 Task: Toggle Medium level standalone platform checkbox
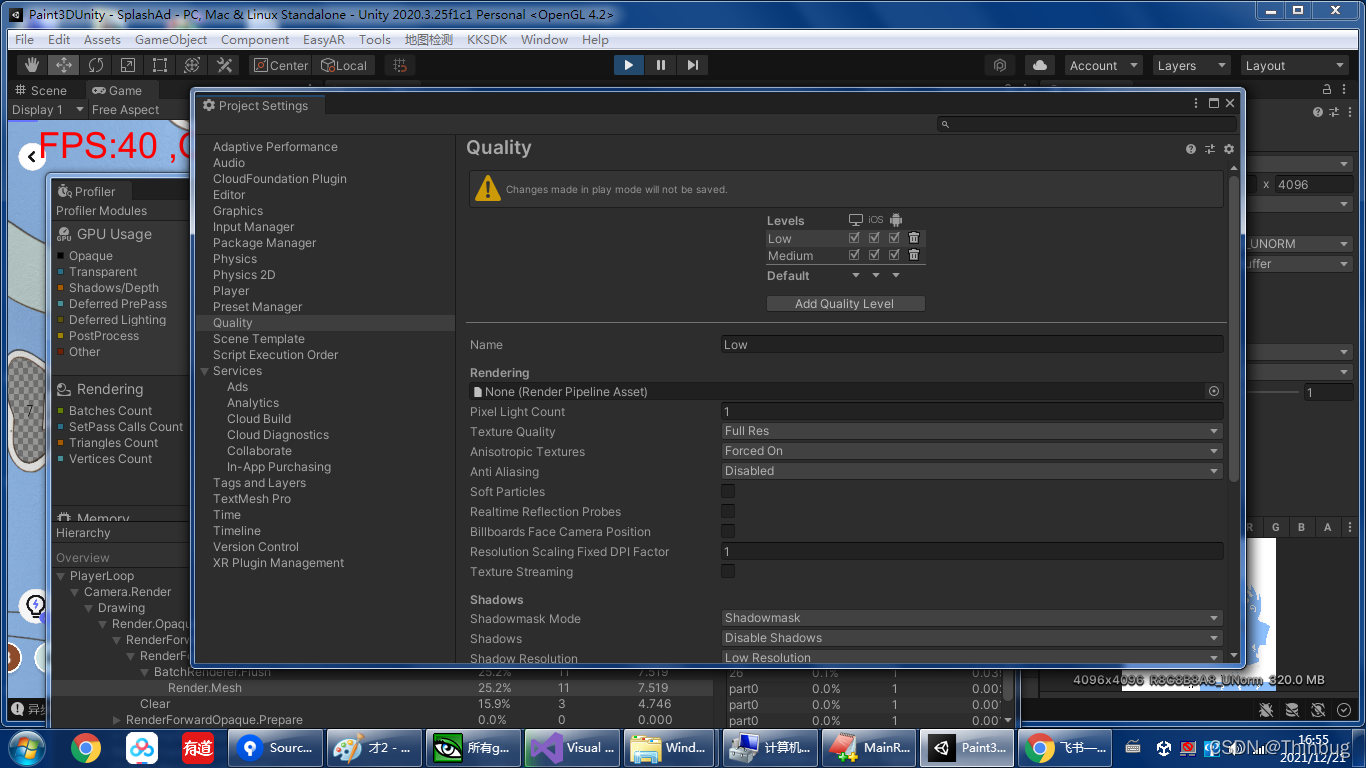pos(854,255)
